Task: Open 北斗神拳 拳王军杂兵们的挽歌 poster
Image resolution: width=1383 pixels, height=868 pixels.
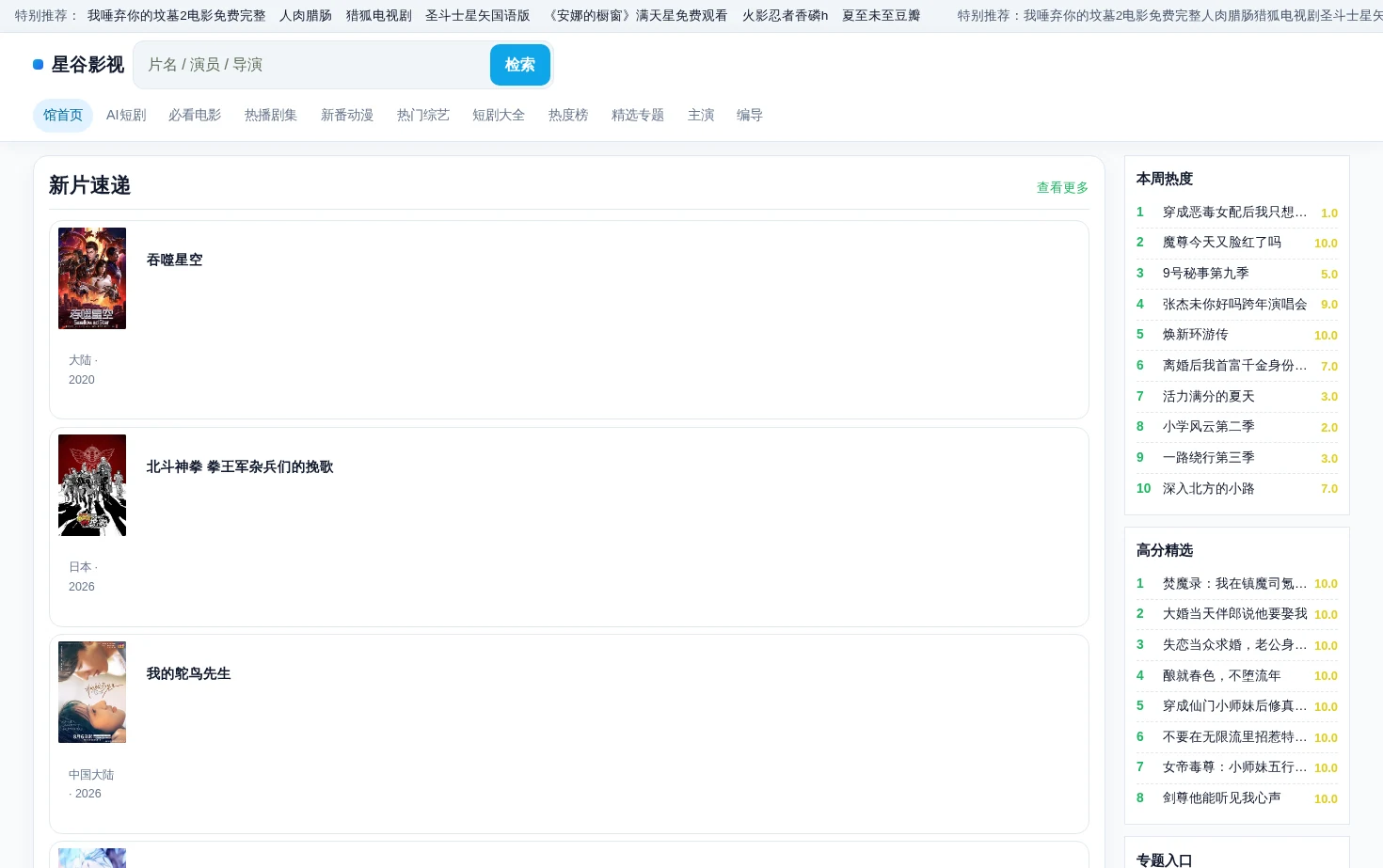Action: point(92,485)
